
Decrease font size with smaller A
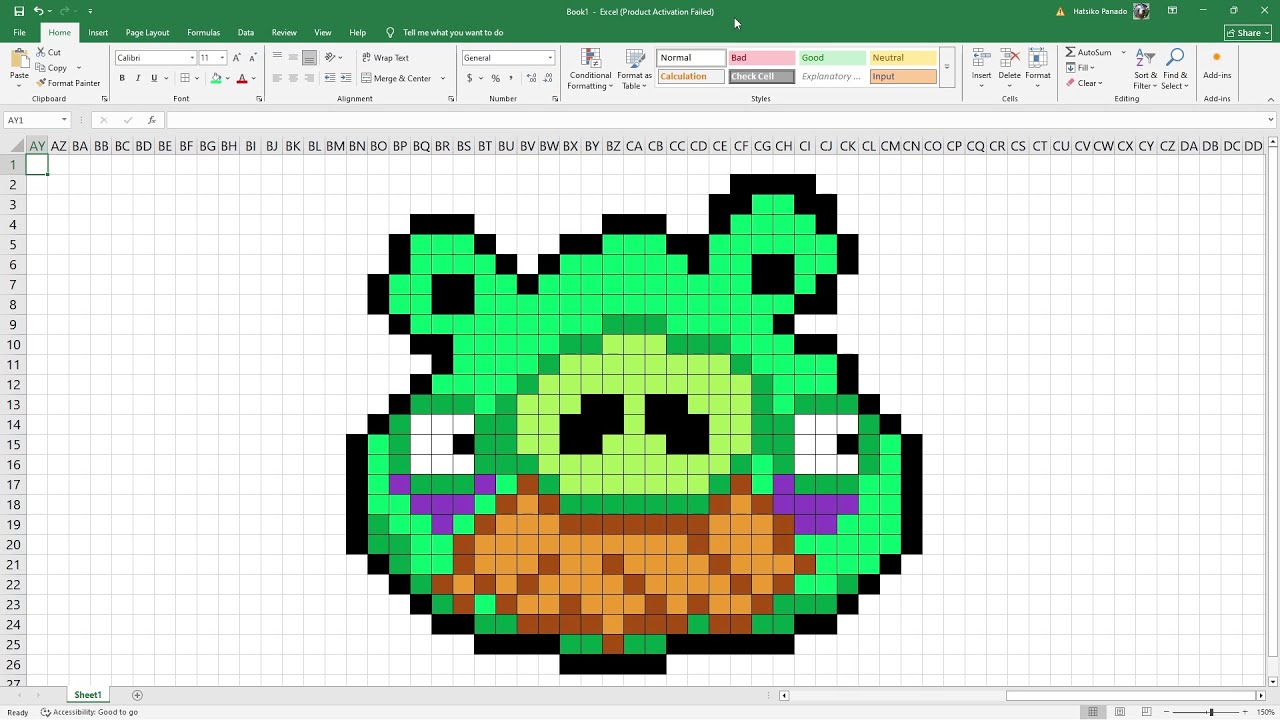pos(252,58)
